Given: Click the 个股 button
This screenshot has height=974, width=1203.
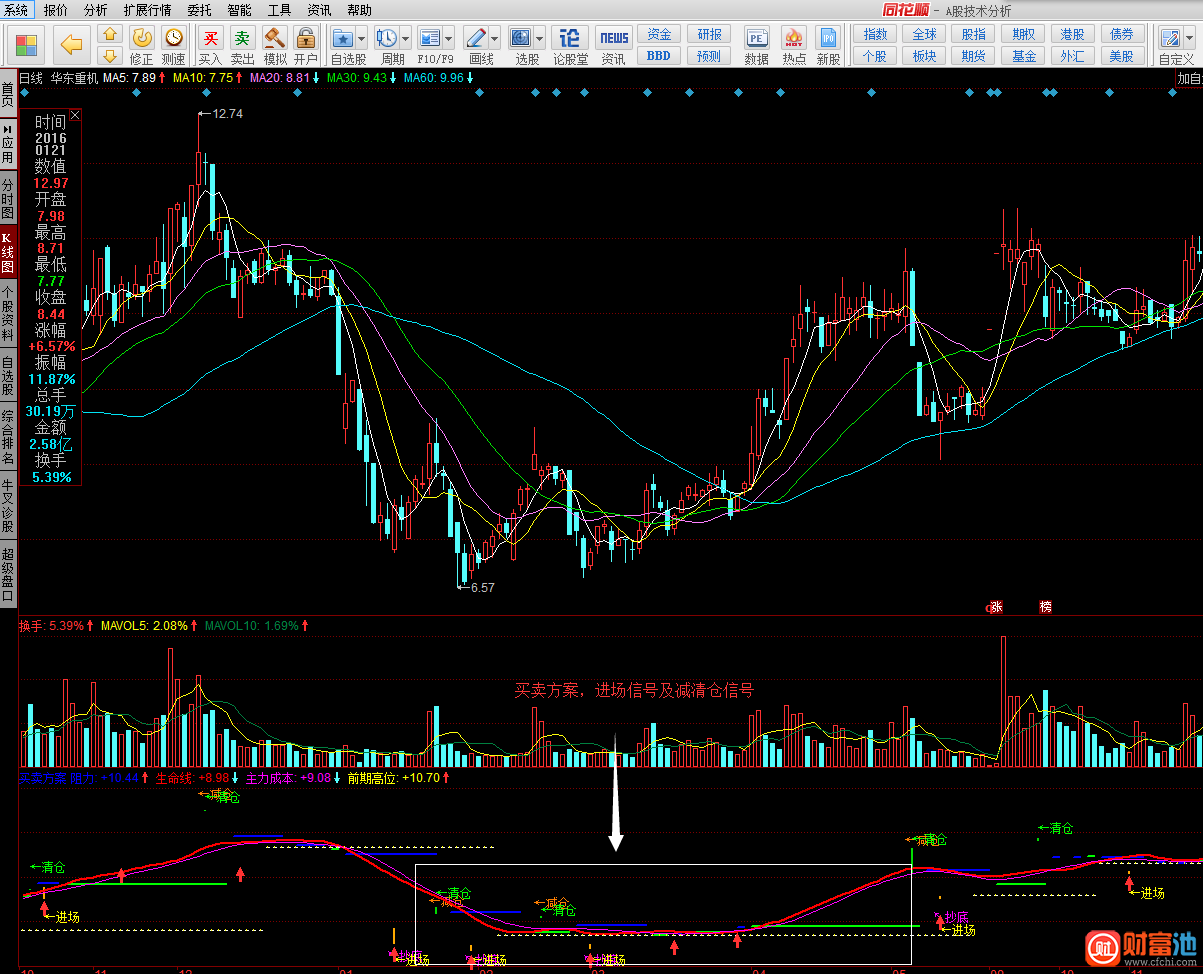Looking at the screenshot, I should (x=874, y=56).
